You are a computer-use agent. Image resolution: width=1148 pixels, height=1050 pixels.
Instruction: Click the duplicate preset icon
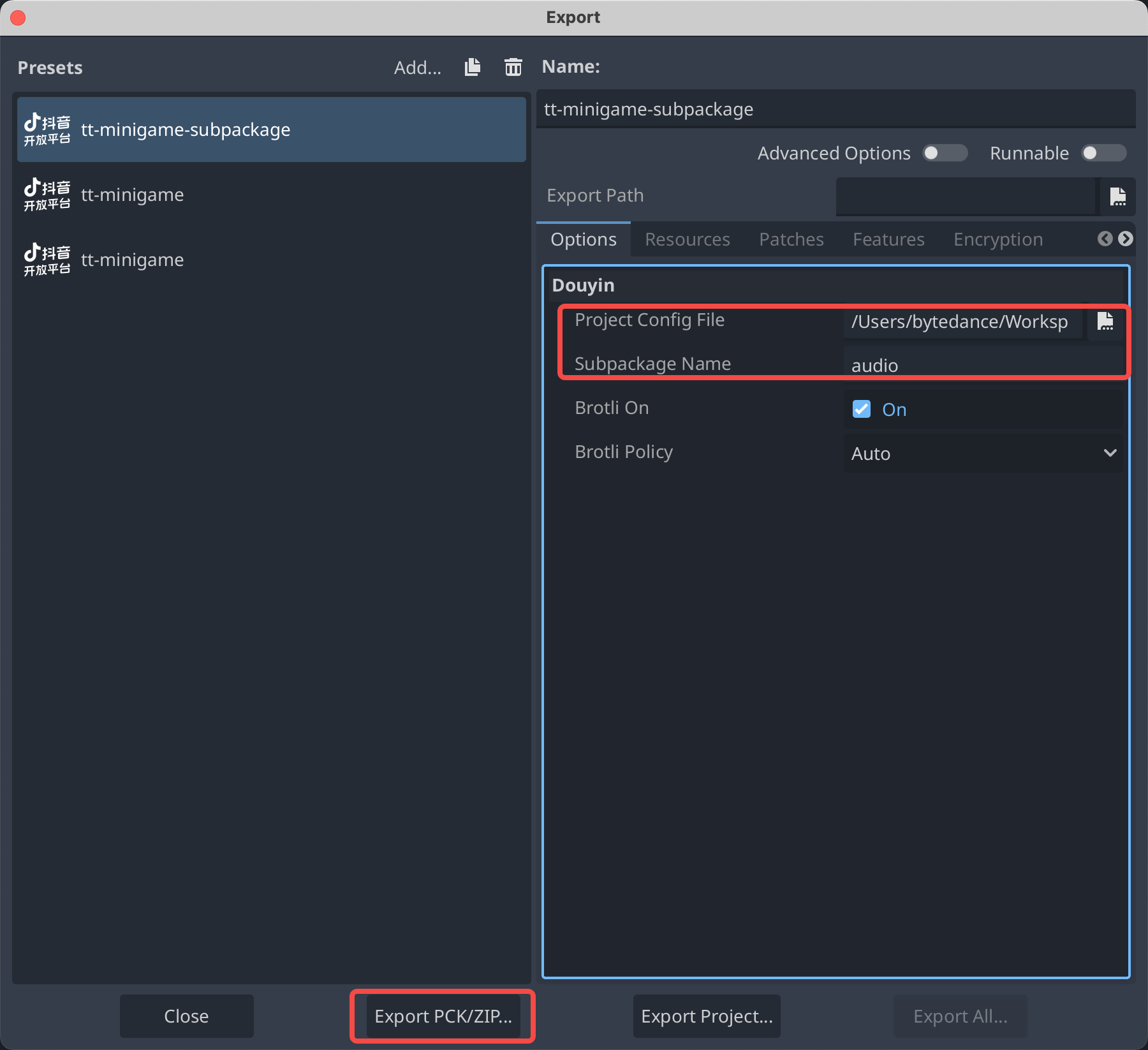473,67
